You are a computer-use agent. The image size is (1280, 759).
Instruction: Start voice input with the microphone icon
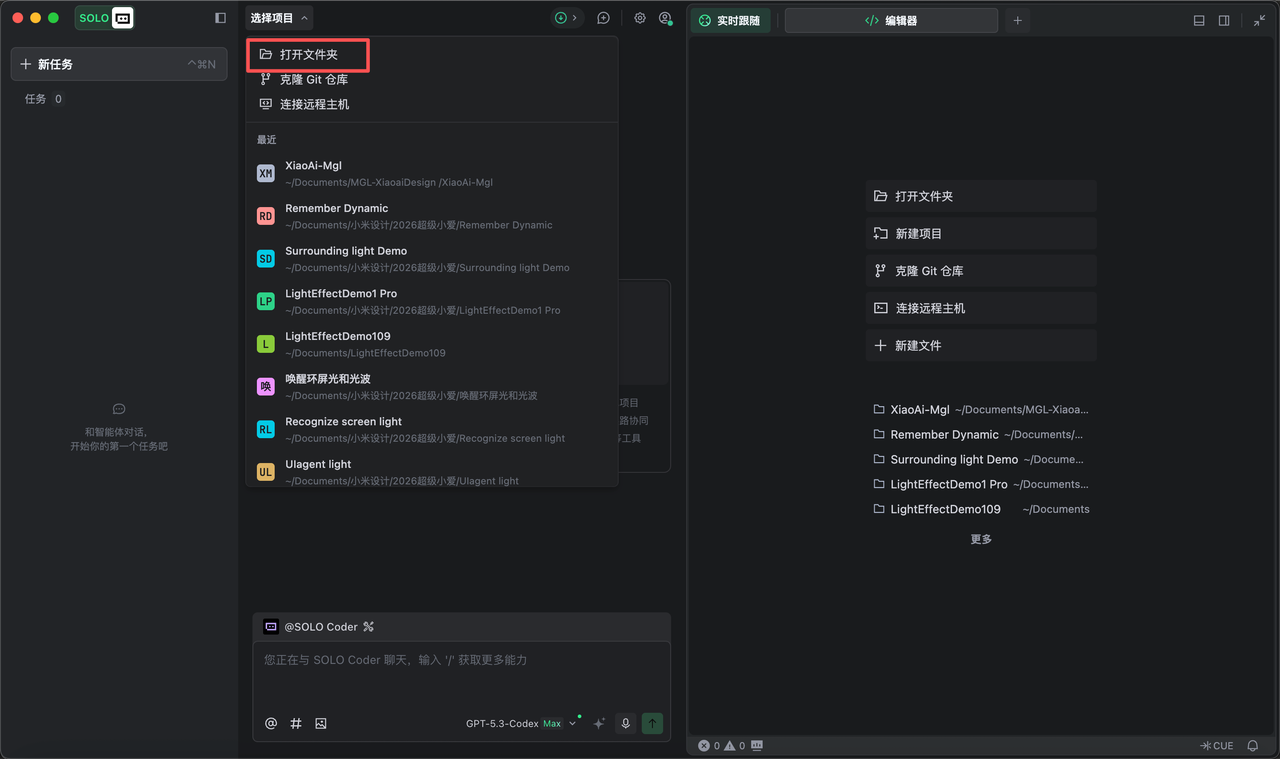point(626,723)
